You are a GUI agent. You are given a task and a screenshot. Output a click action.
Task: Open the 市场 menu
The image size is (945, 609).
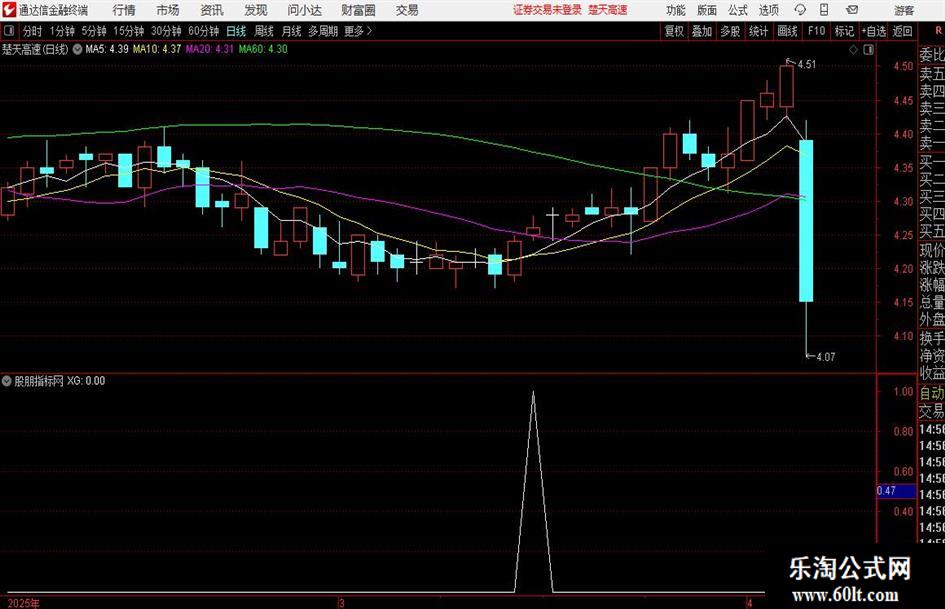coord(168,10)
